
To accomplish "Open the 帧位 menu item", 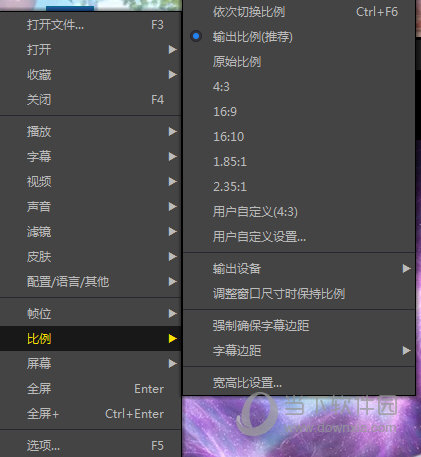I will 90,313.
